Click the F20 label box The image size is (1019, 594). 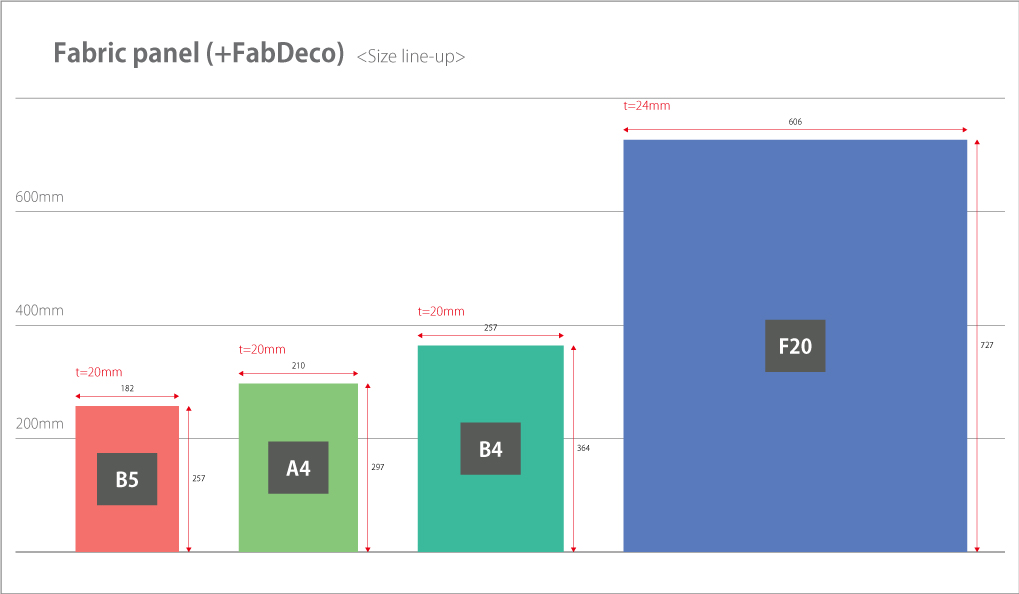pyautogui.click(x=795, y=346)
